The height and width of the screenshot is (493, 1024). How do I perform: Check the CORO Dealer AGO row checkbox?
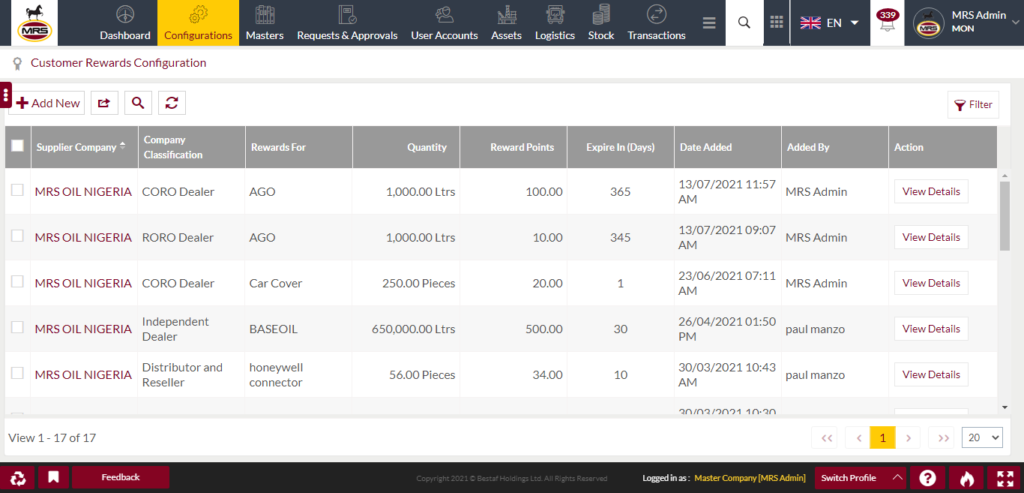[x=18, y=190]
